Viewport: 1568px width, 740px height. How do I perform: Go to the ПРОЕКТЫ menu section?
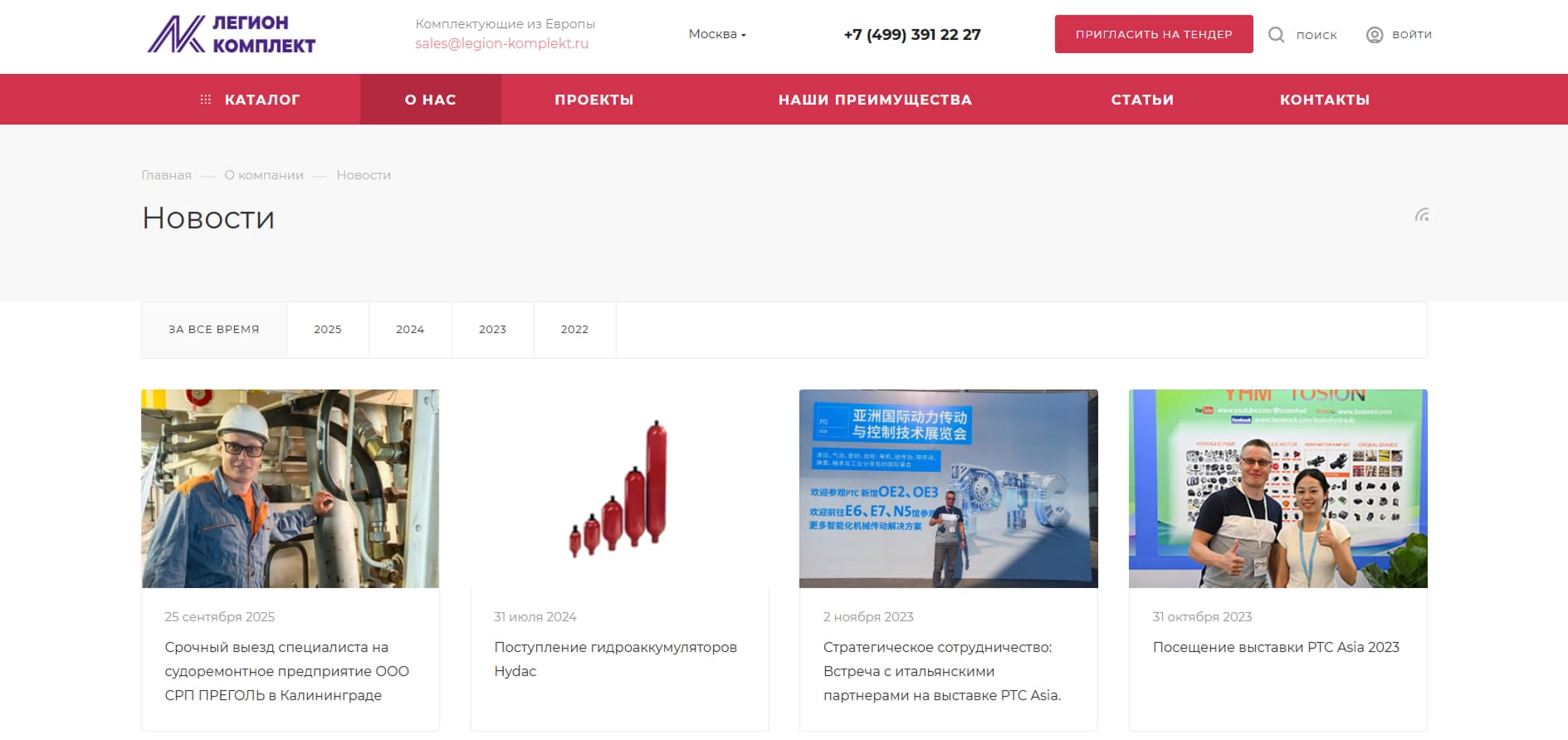593,100
